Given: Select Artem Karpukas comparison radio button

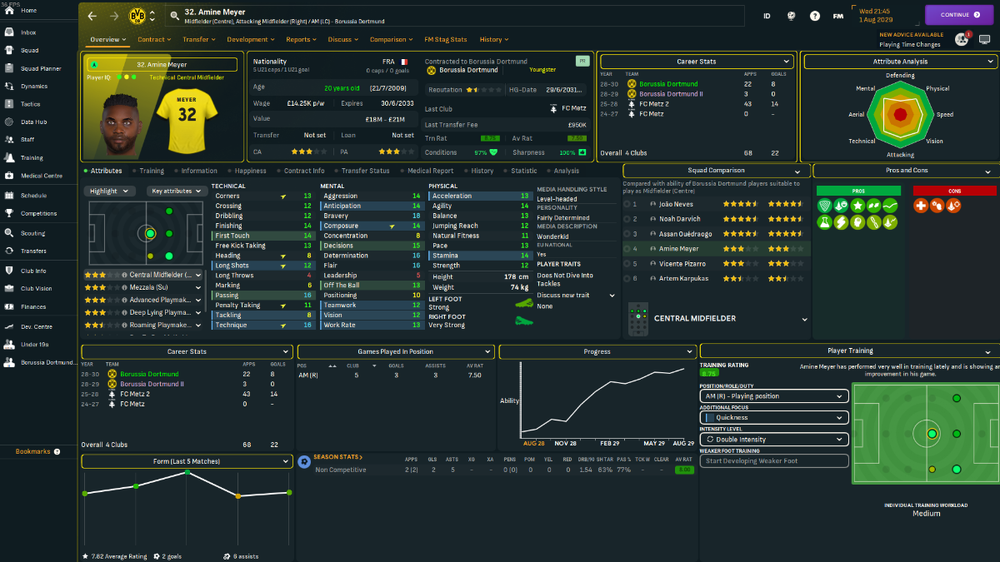Looking at the screenshot, I should (x=627, y=278).
